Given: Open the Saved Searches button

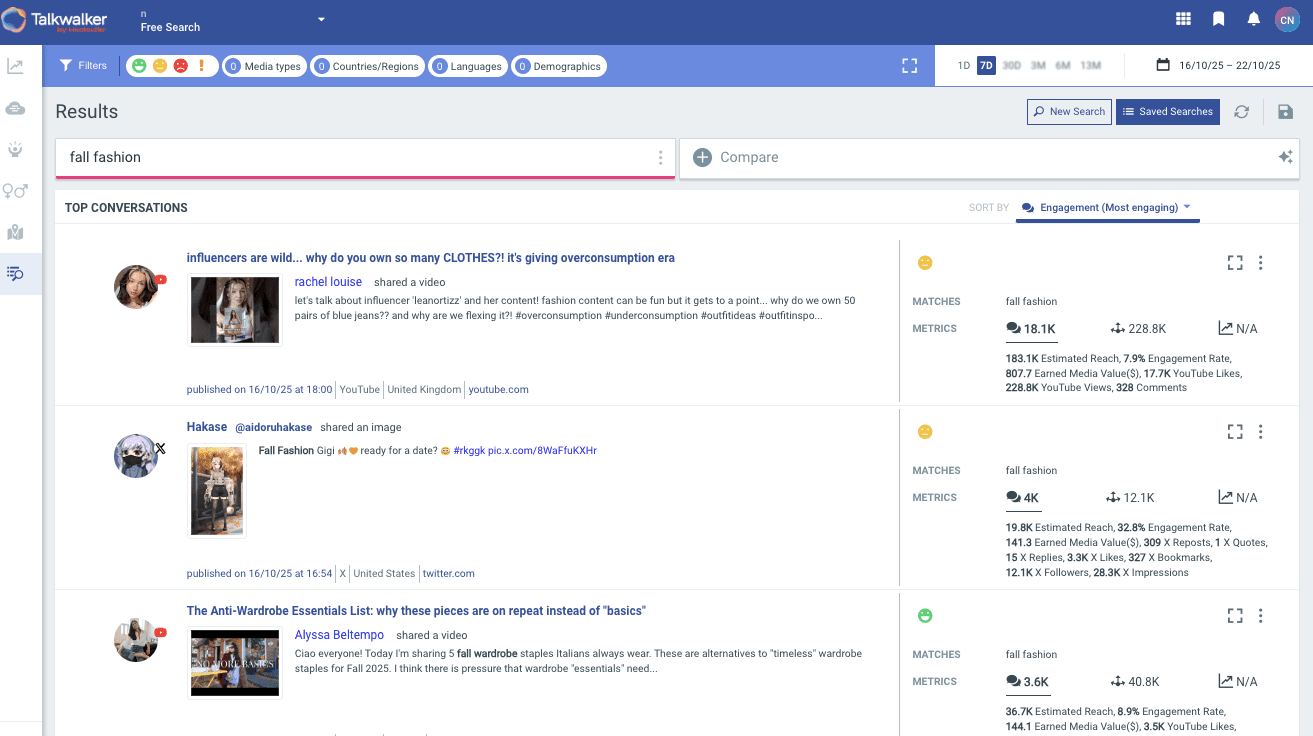Looking at the screenshot, I should [x=1167, y=112].
